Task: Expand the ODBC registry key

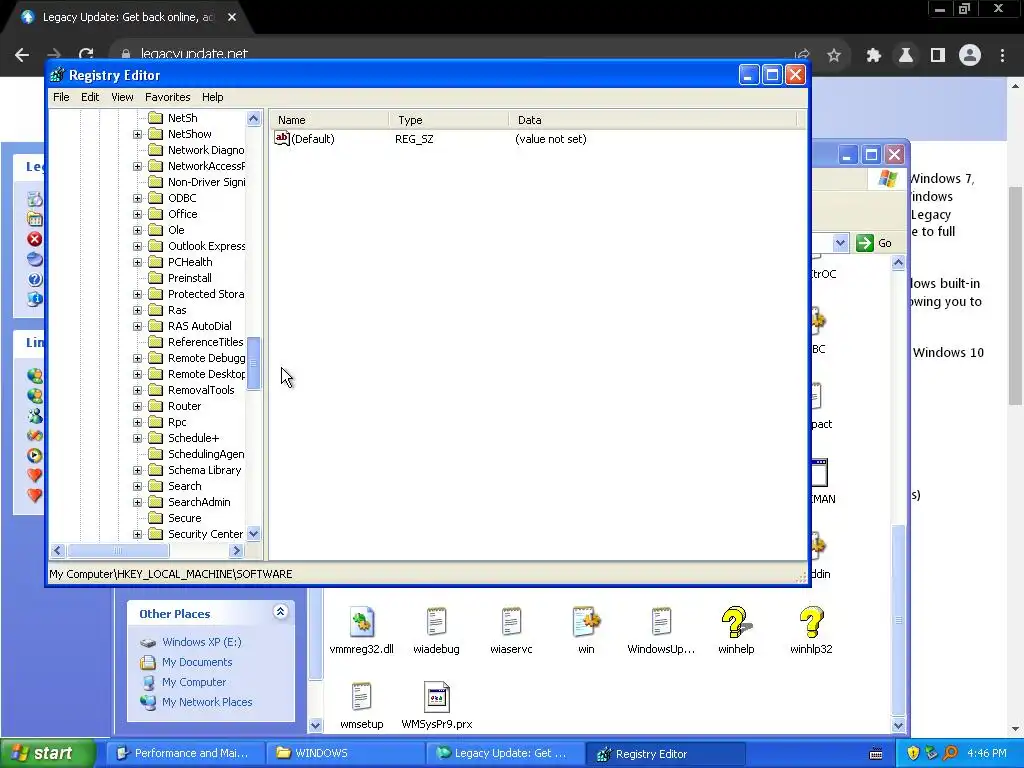Action: pyautogui.click(x=137, y=198)
